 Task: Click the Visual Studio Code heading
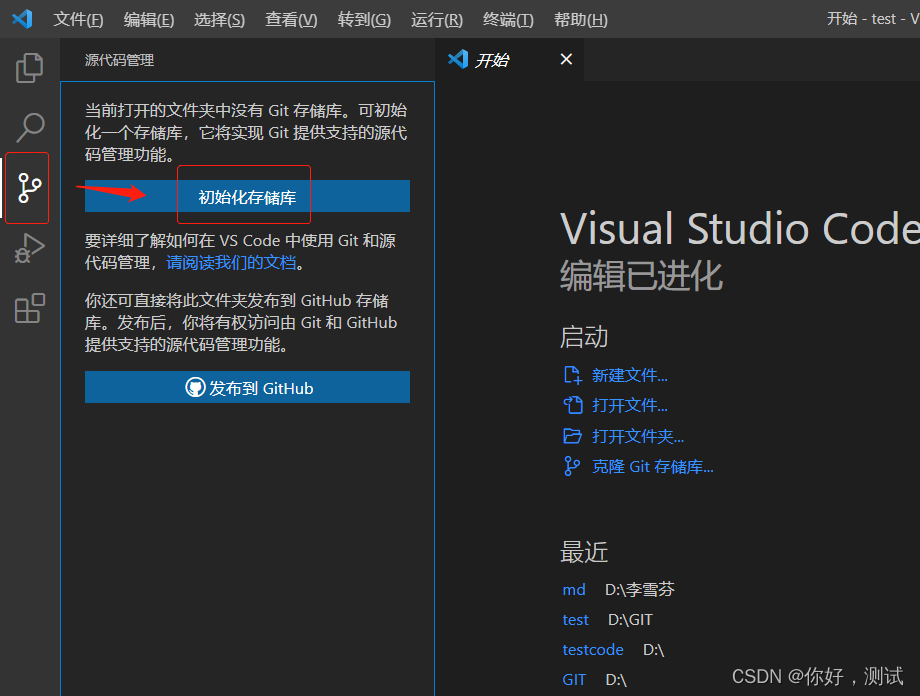click(x=739, y=229)
